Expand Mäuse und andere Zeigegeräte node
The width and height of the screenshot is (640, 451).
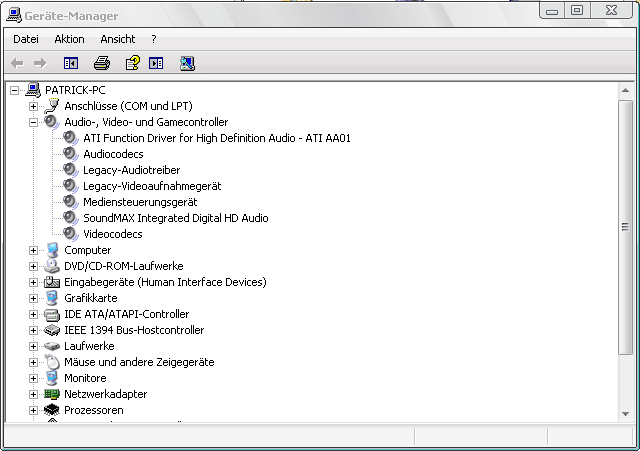click(33, 362)
